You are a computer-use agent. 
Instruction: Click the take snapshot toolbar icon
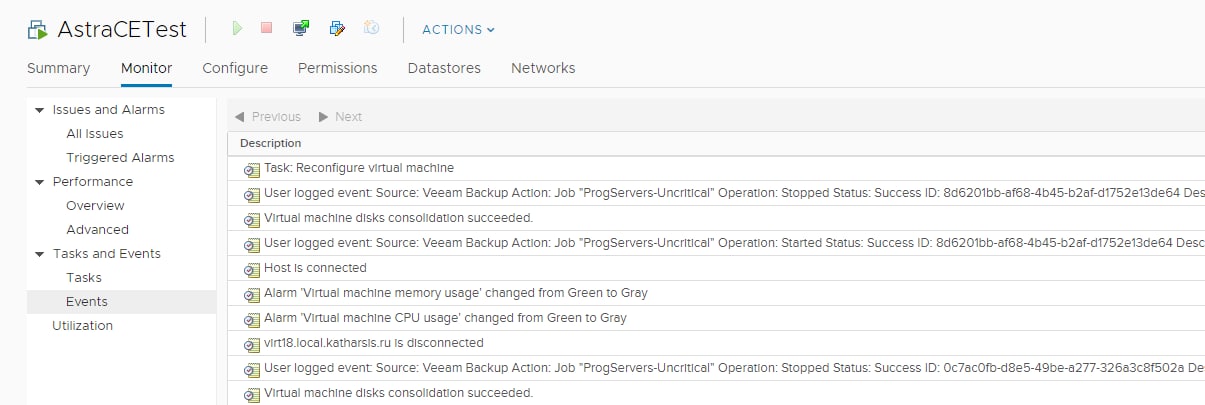[x=372, y=29]
